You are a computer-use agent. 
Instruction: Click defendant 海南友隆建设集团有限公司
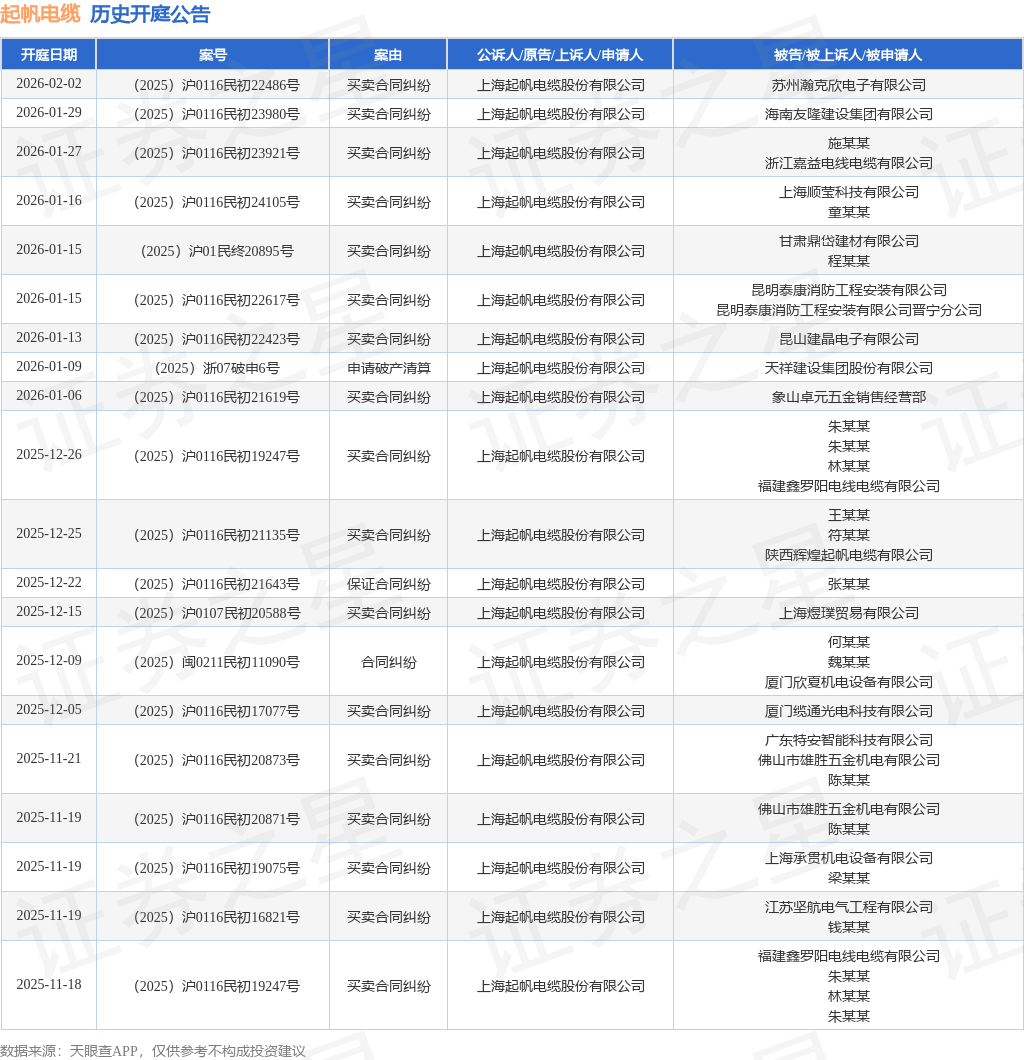[x=848, y=114]
